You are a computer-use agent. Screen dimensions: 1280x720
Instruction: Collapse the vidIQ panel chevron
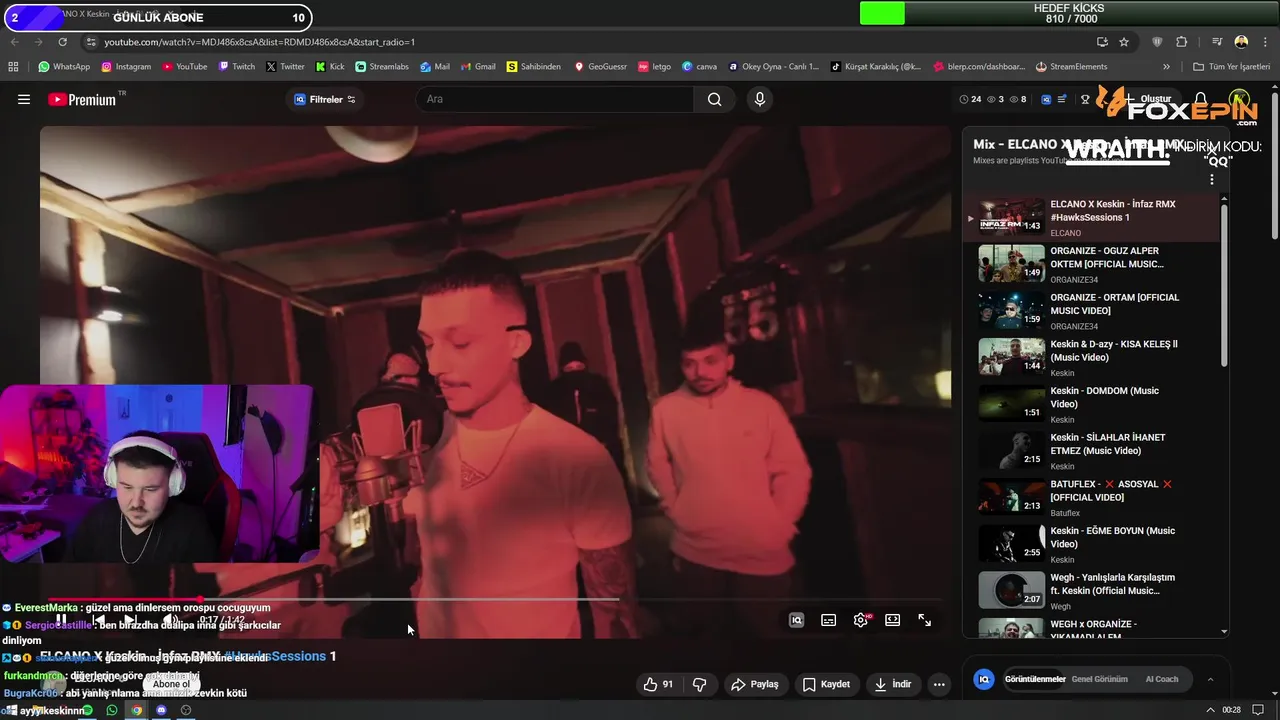(1210, 679)
